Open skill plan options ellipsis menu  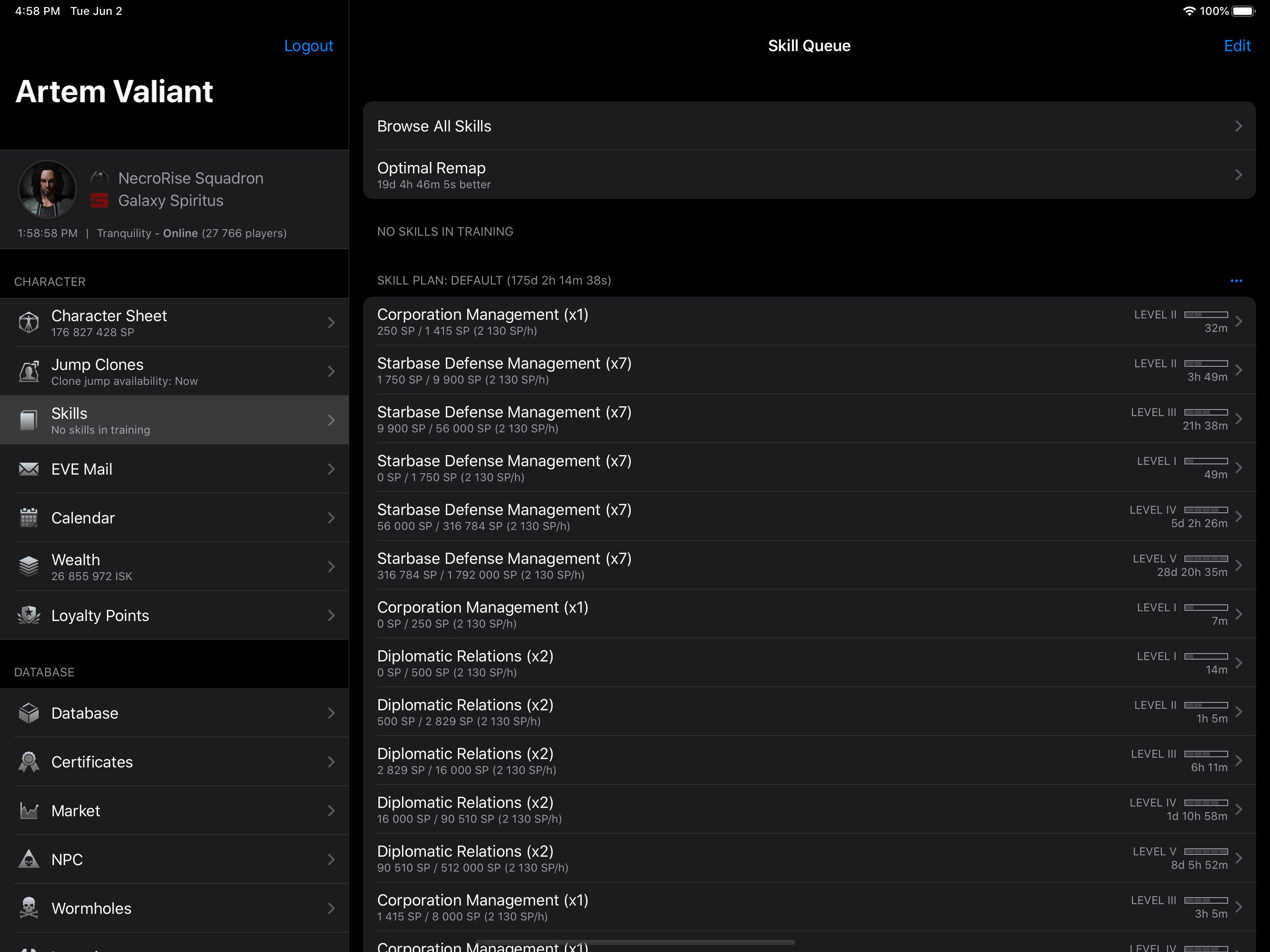1236,281
